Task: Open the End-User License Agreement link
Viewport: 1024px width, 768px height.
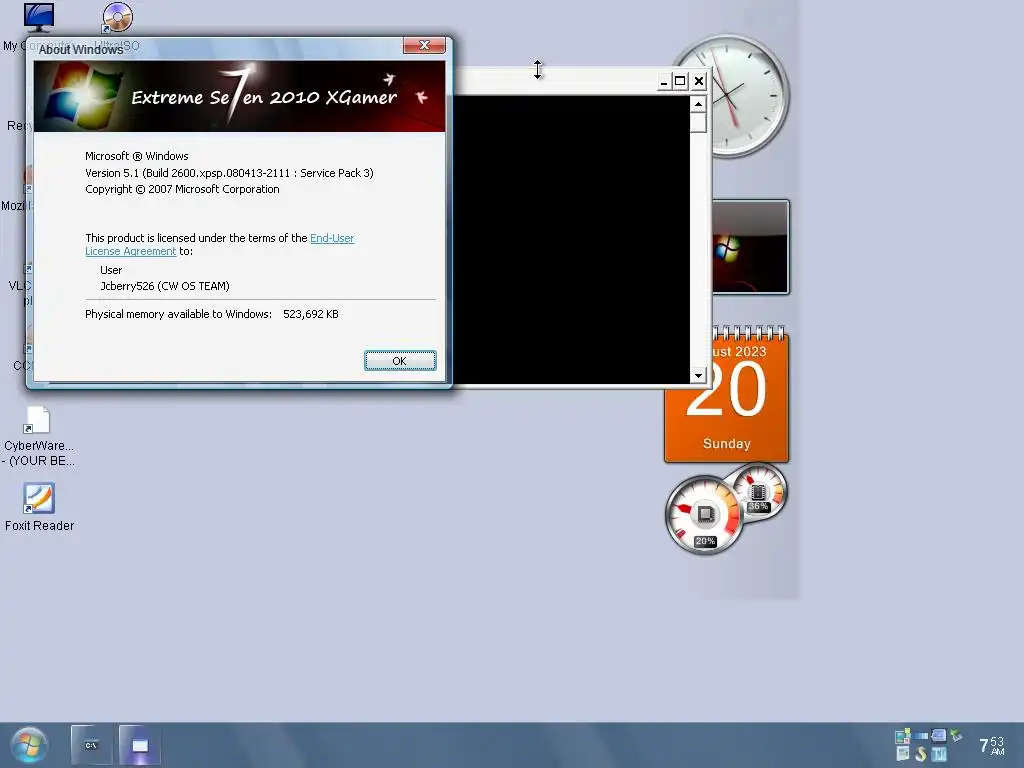Action: (332, 238)
